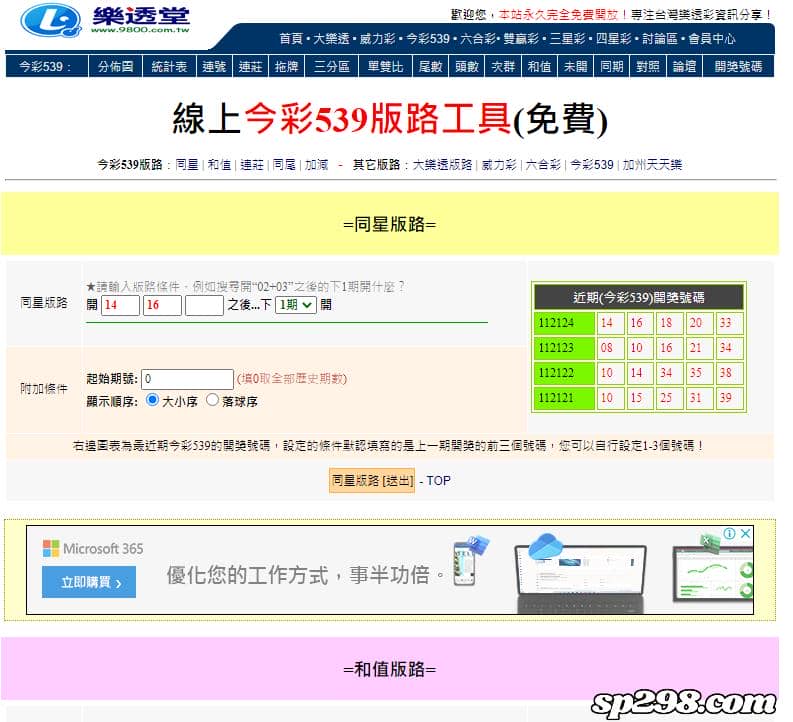This screenshot has height=722, width=793.
Task: Open the 1期 period dropdown
Action: [x=296, y=305]
